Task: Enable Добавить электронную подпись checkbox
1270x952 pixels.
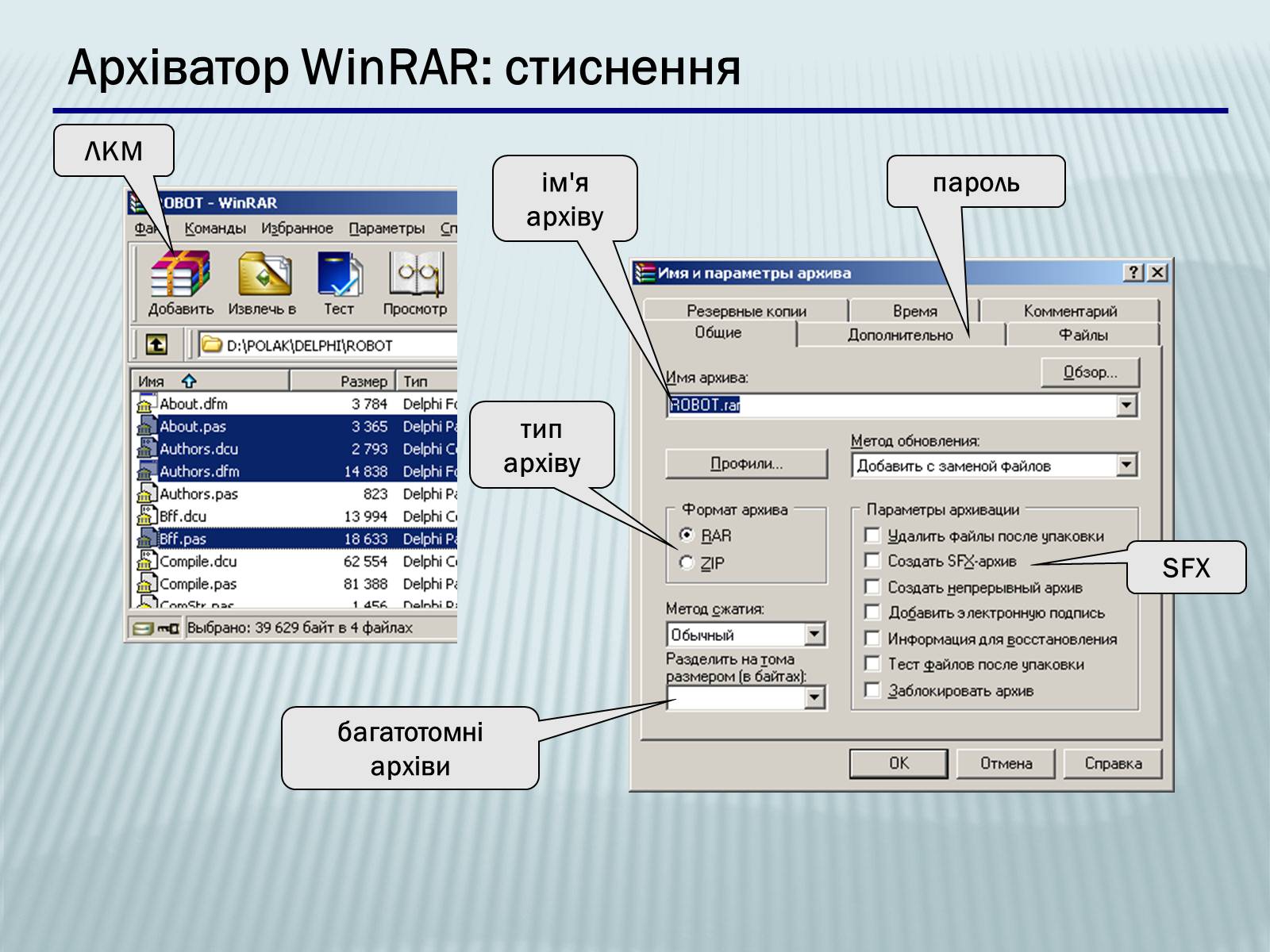Action: 872,612
